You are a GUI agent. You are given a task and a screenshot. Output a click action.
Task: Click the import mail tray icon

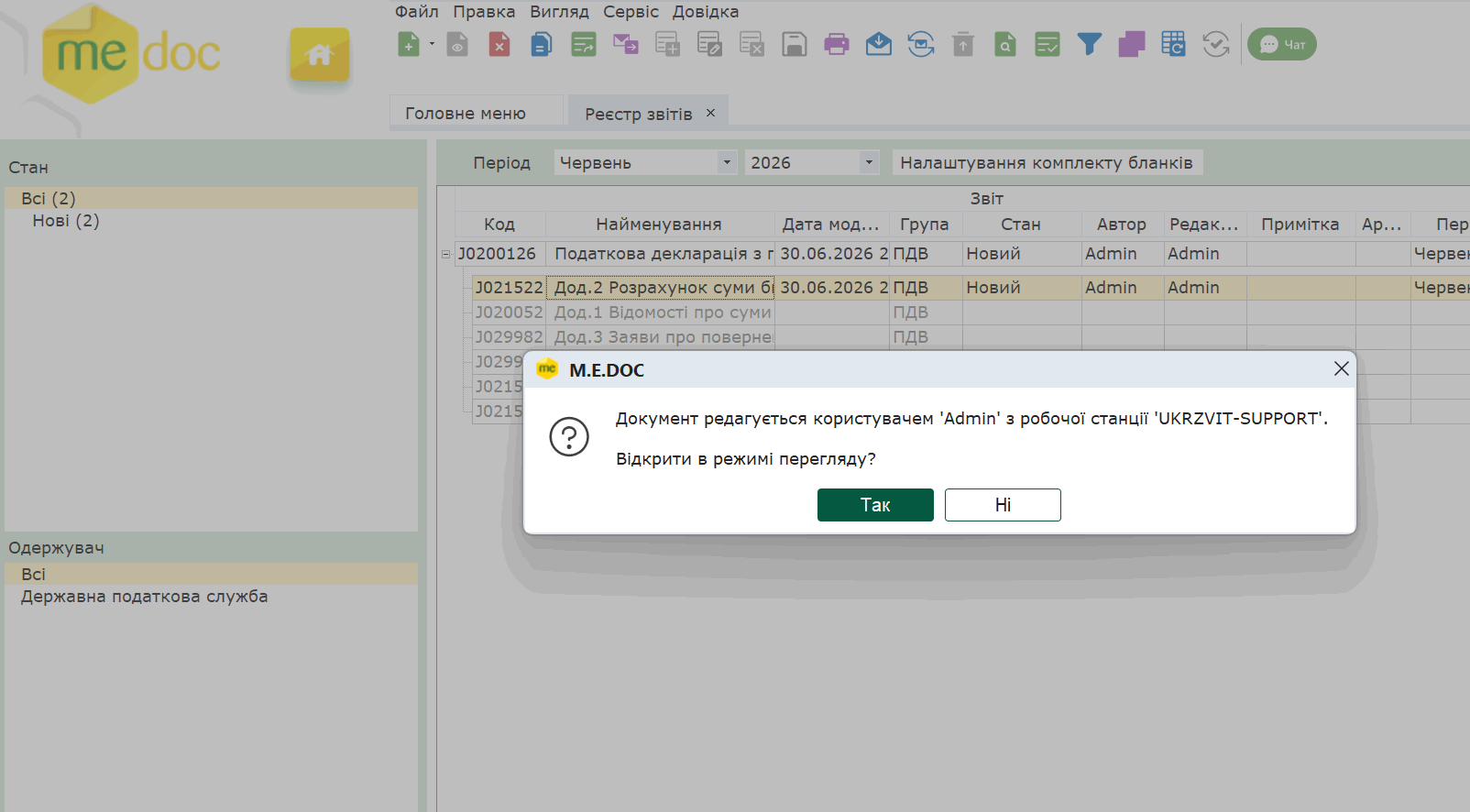tap(879, 44)
